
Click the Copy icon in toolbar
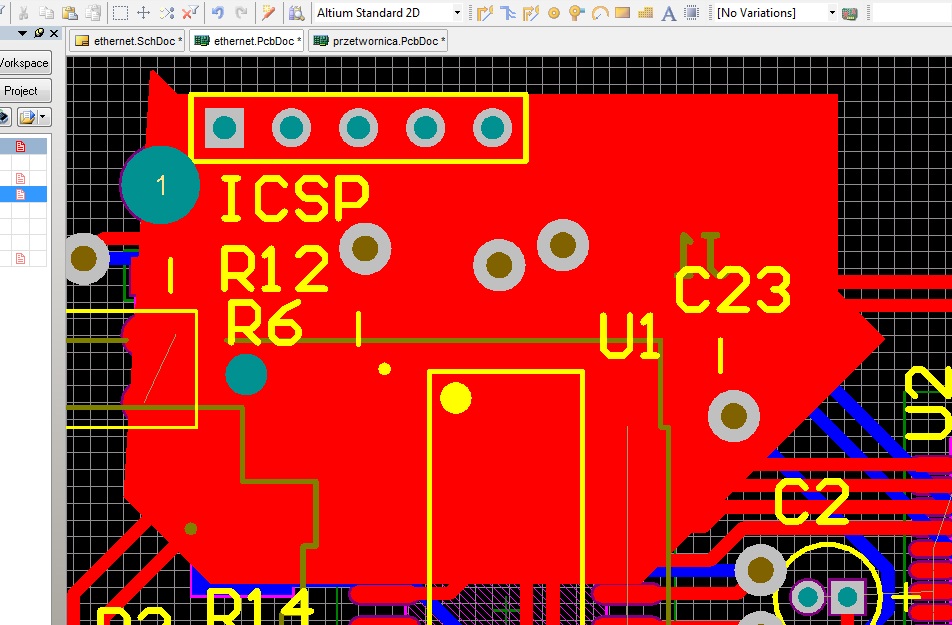point(46,12)
